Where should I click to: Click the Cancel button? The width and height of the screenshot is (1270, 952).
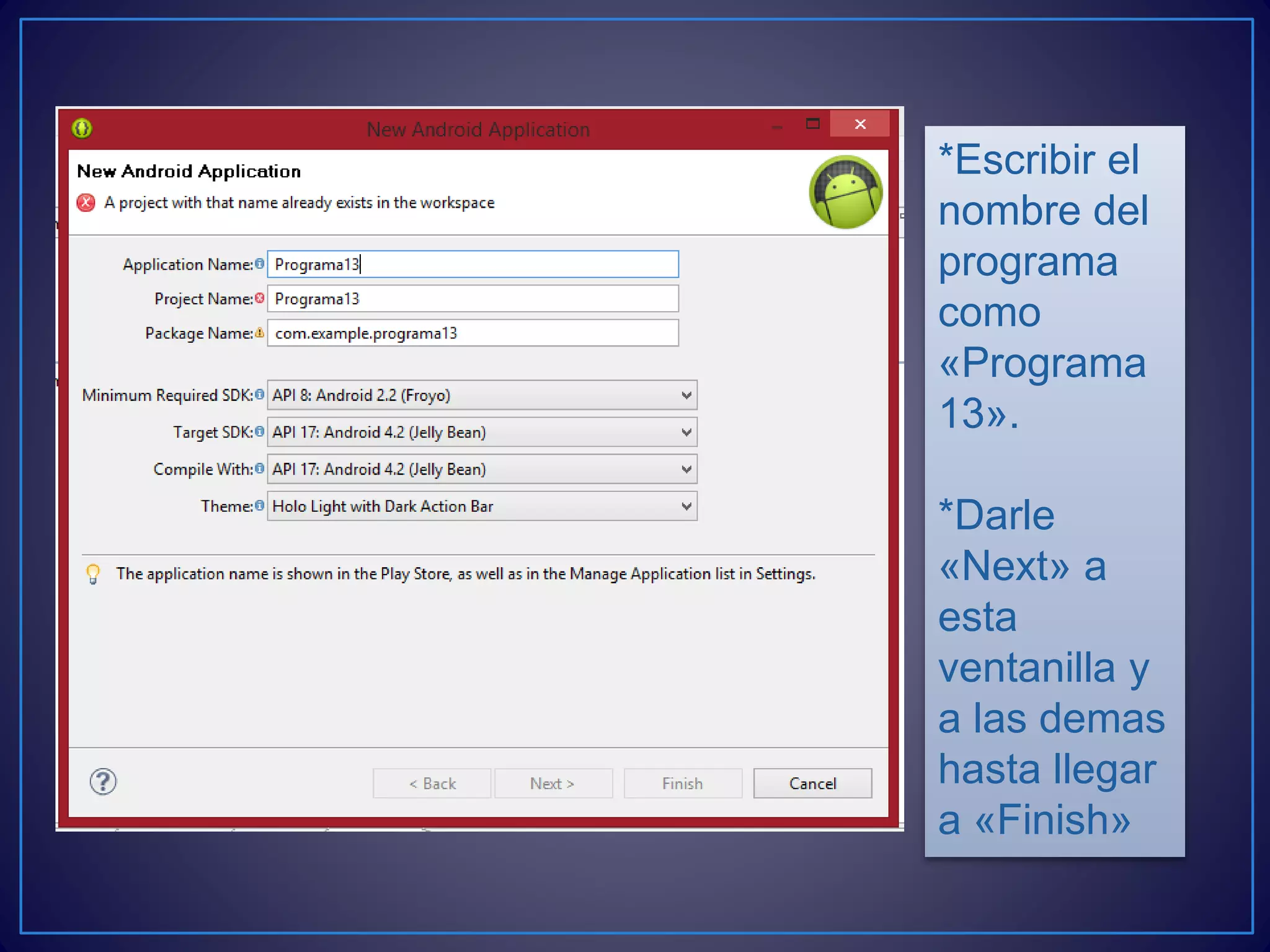click(812, 783)
